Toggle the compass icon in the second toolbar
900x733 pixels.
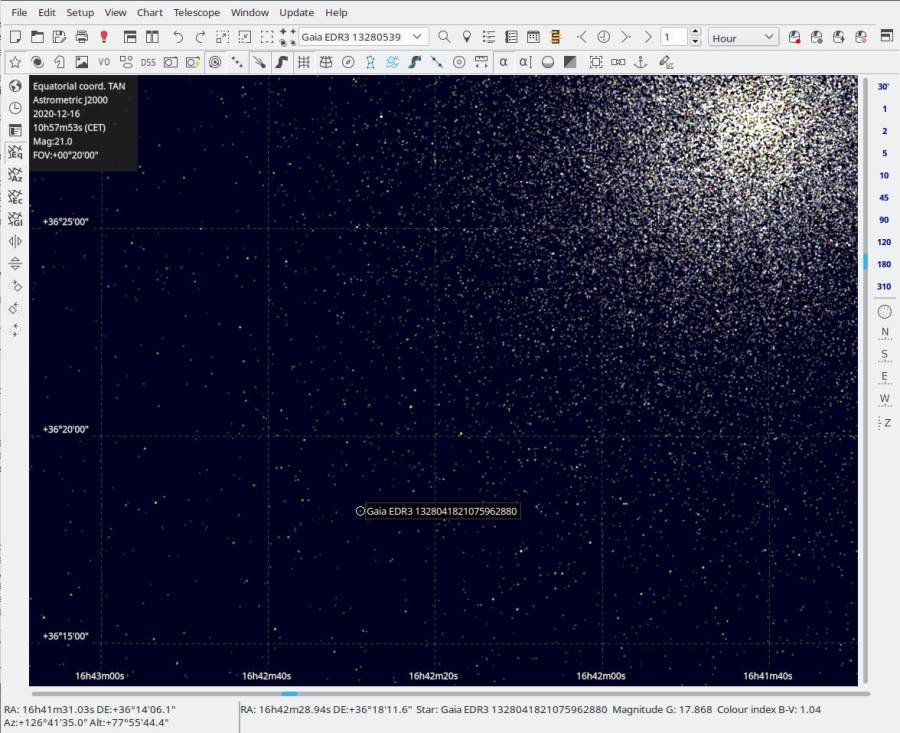tap(348, 62)
